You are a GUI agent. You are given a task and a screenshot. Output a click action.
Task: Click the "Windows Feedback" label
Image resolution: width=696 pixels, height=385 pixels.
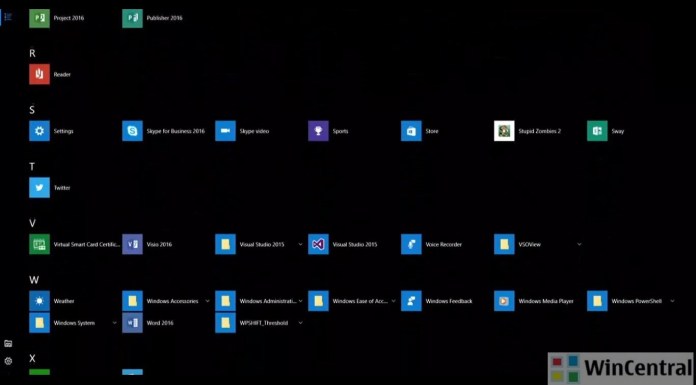pyautogui.click(x=449, y=301)
